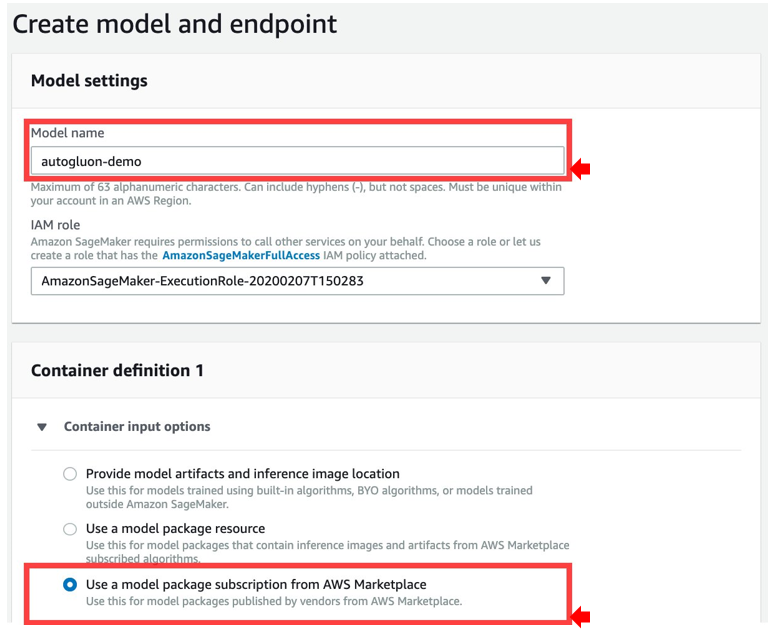Click the model package resource option description
The width and height of the screenshot is (771, 640).
[x=327, y=551]
